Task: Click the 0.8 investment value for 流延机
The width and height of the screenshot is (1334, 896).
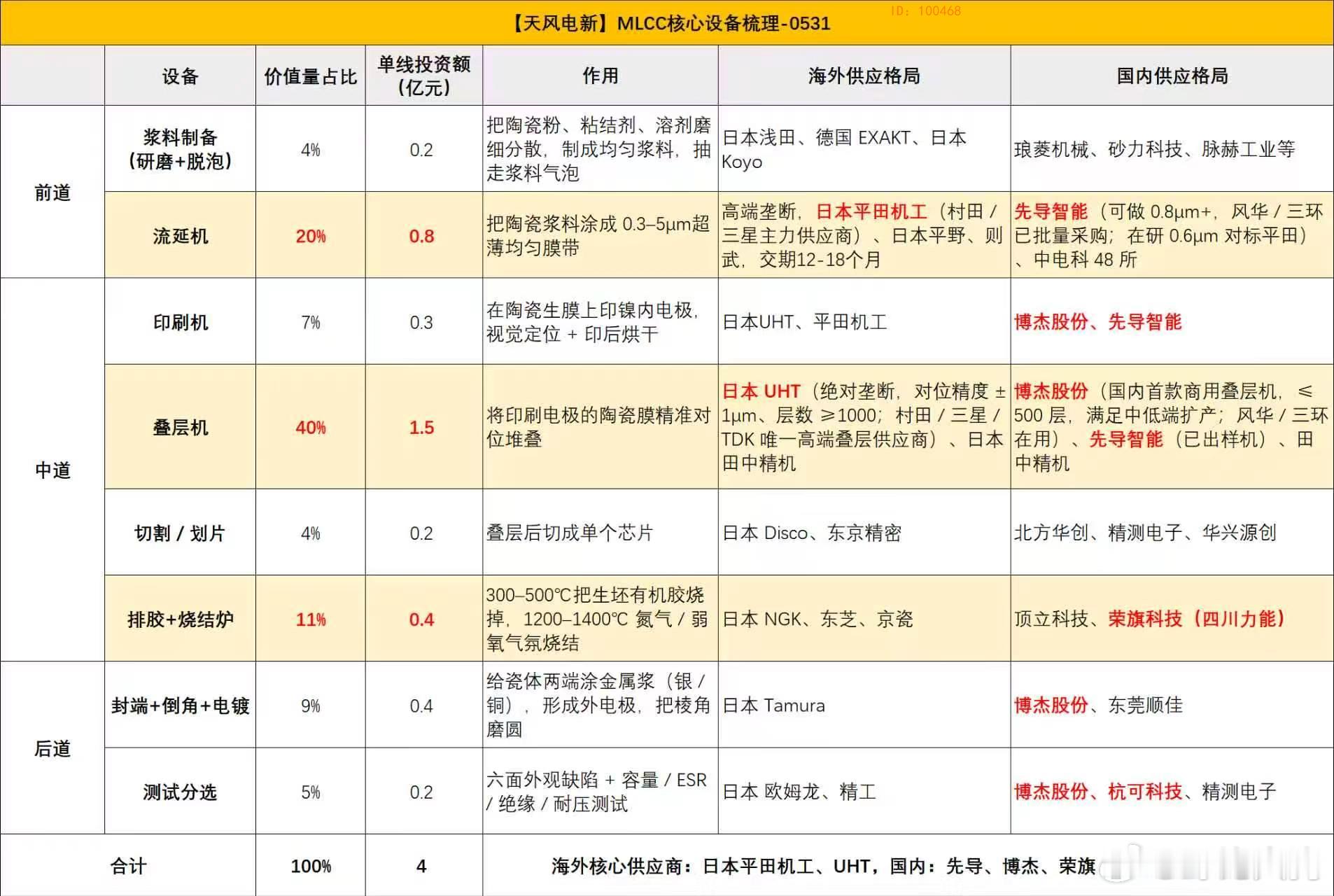Action: tap(421, 236)
